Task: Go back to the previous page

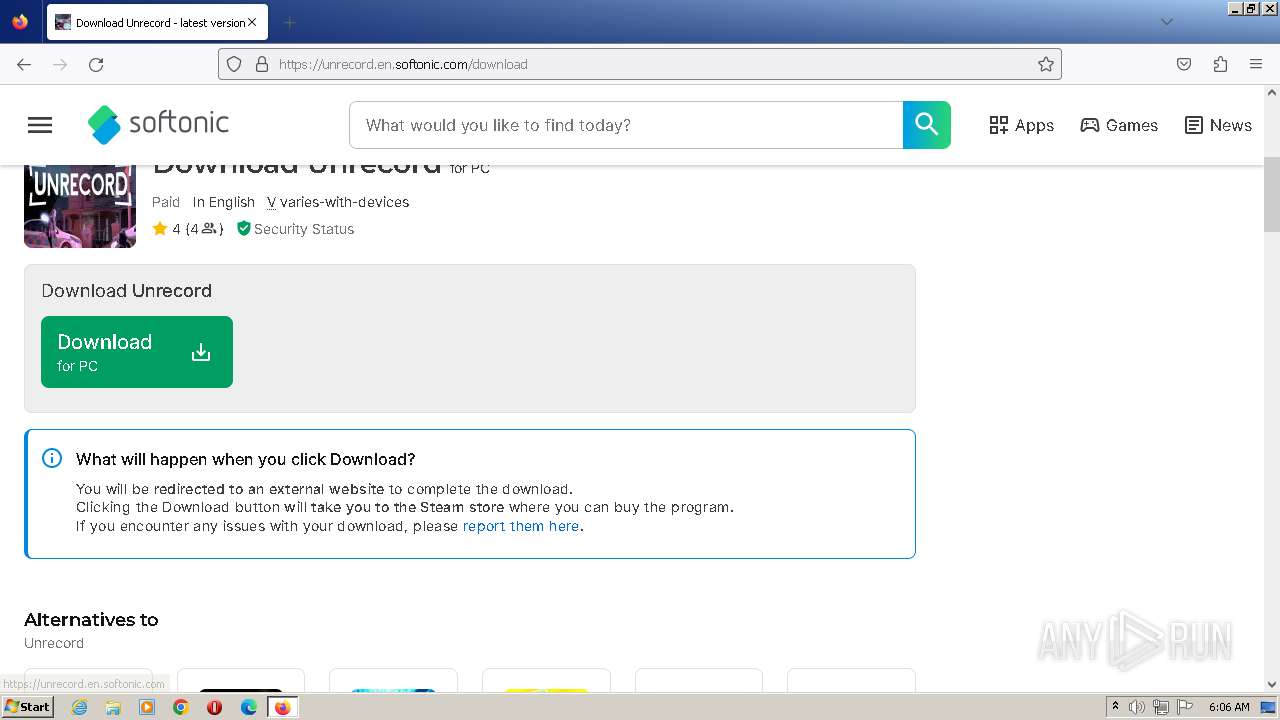Action: pyautogui.click(x=24, y=64)
